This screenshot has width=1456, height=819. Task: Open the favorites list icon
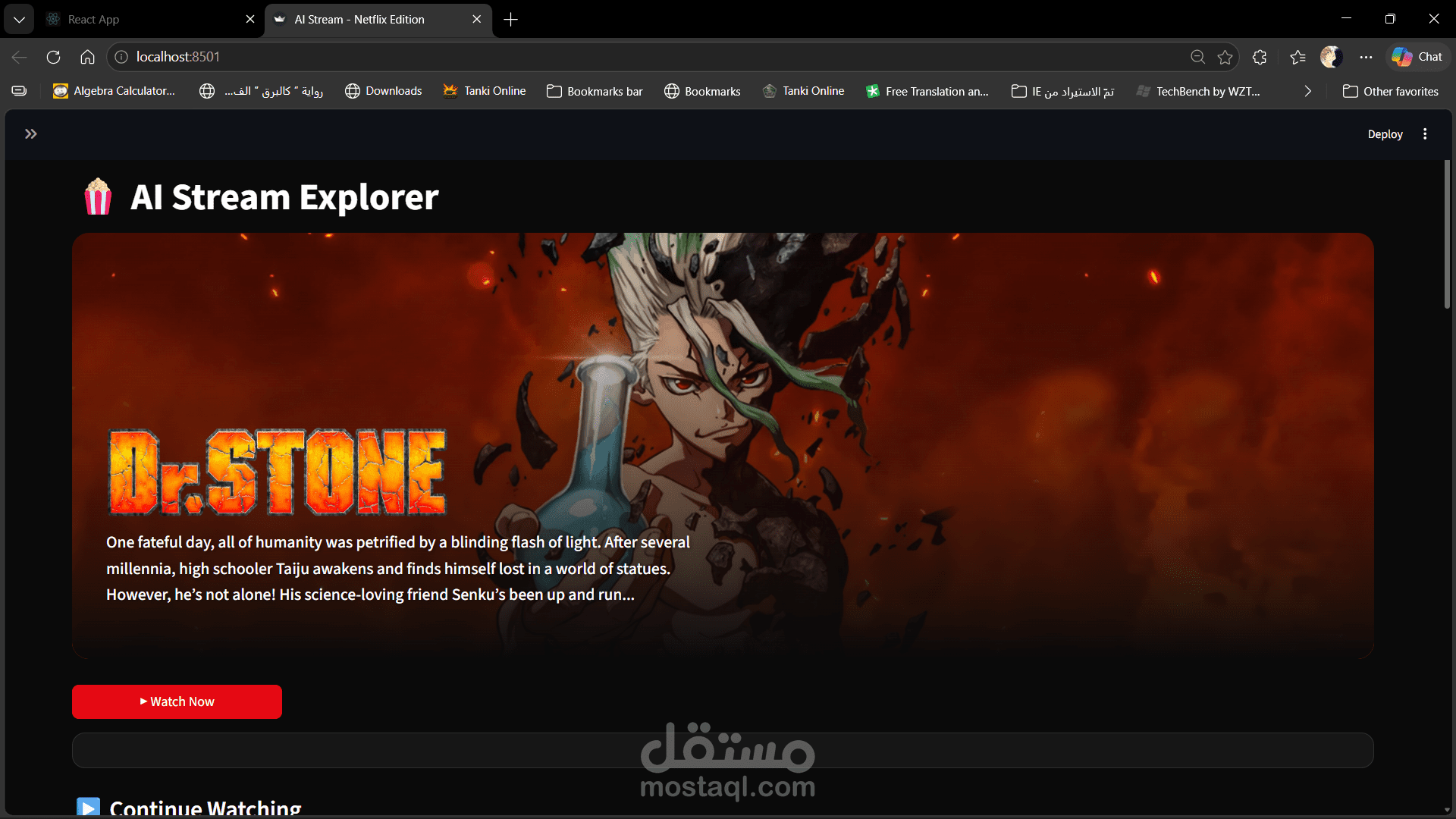click(1298, 57)
